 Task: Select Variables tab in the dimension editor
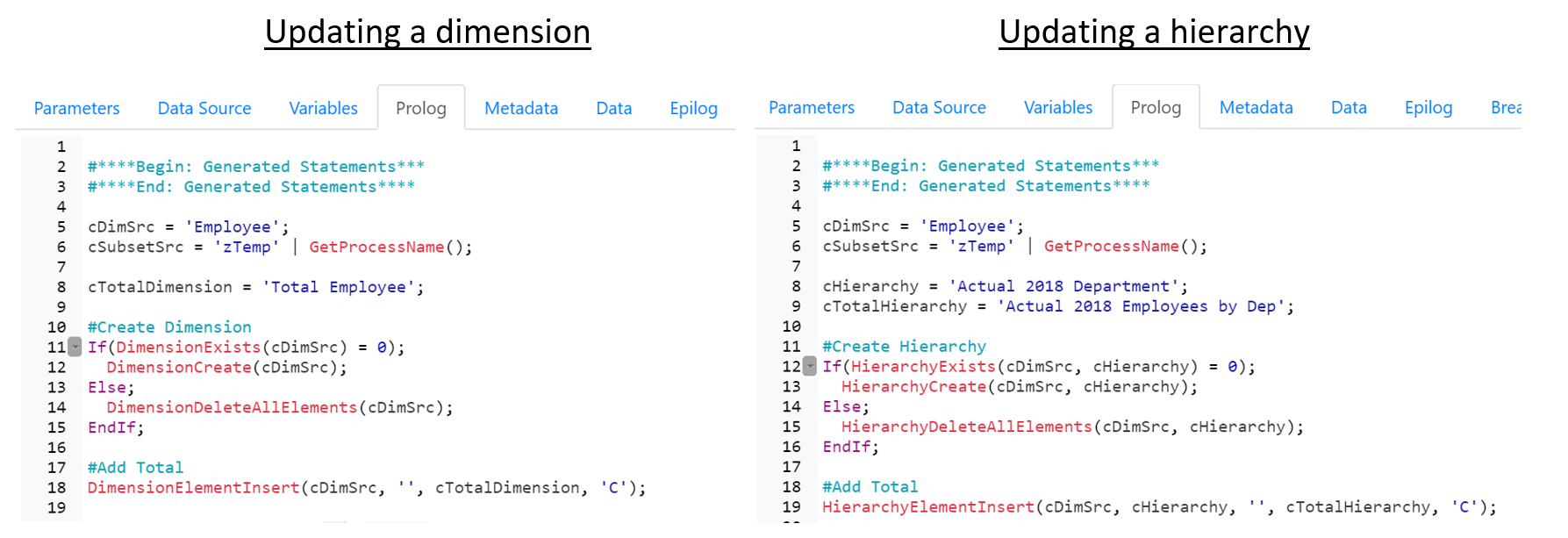pyautogui.click(x=323, y=108)
